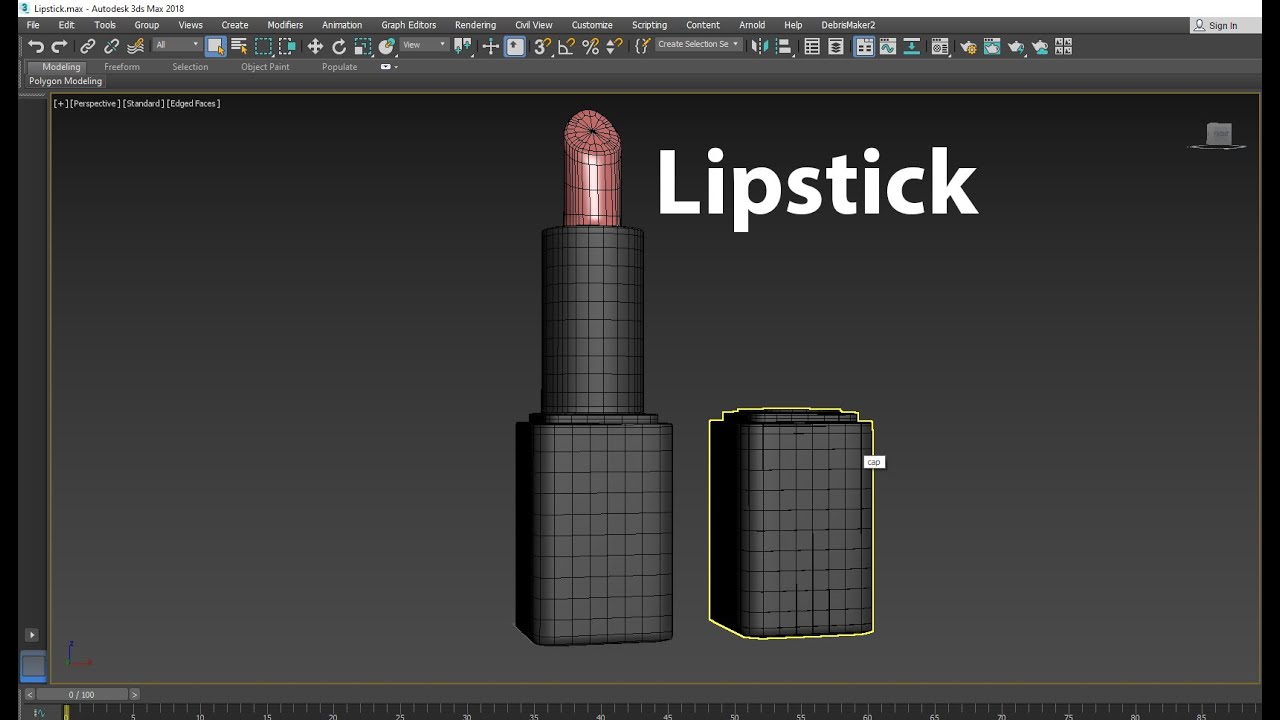
Task: Switch to the Freeform ribbon tab
Action: pos(122,67)
